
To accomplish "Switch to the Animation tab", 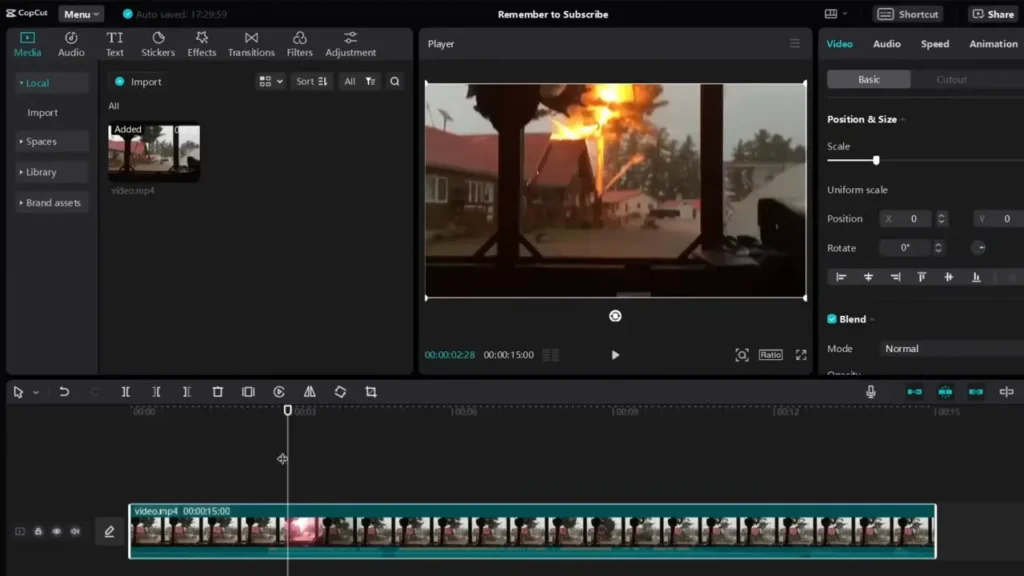I will 992,44.
